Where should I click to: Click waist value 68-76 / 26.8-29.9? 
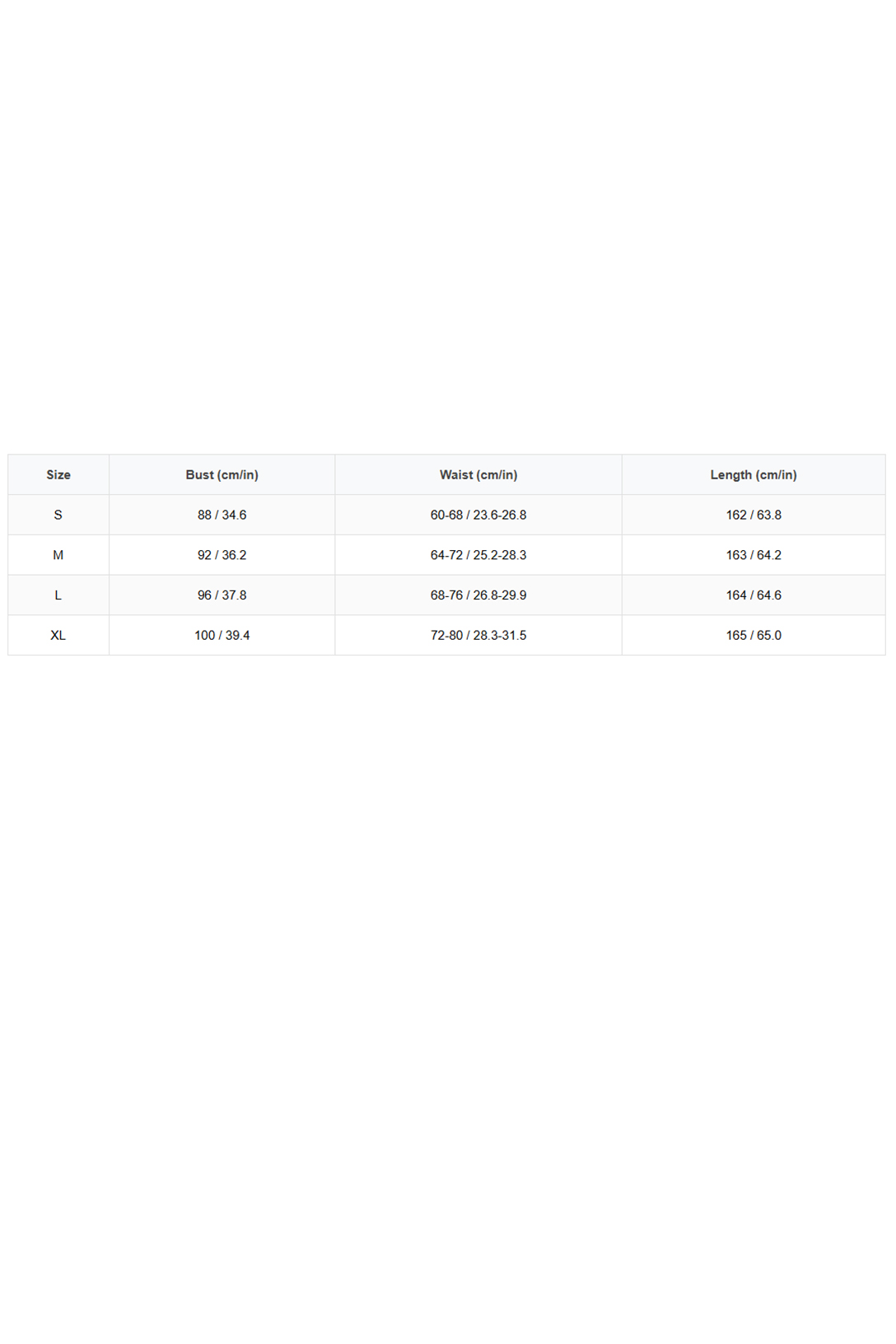pyautogui.click(x=478, y=595)
